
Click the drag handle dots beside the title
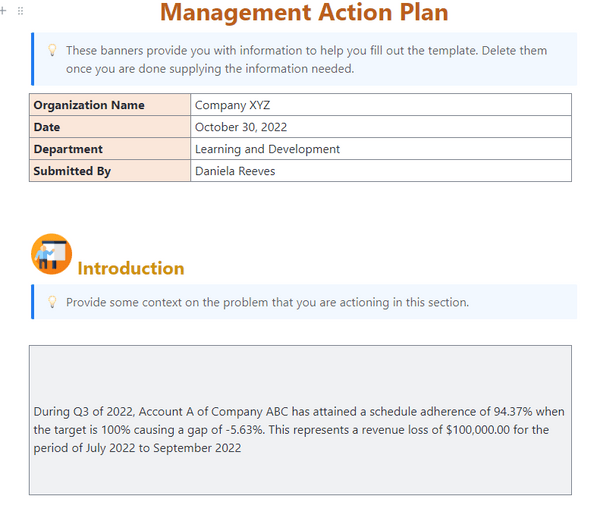pos(21,9)
